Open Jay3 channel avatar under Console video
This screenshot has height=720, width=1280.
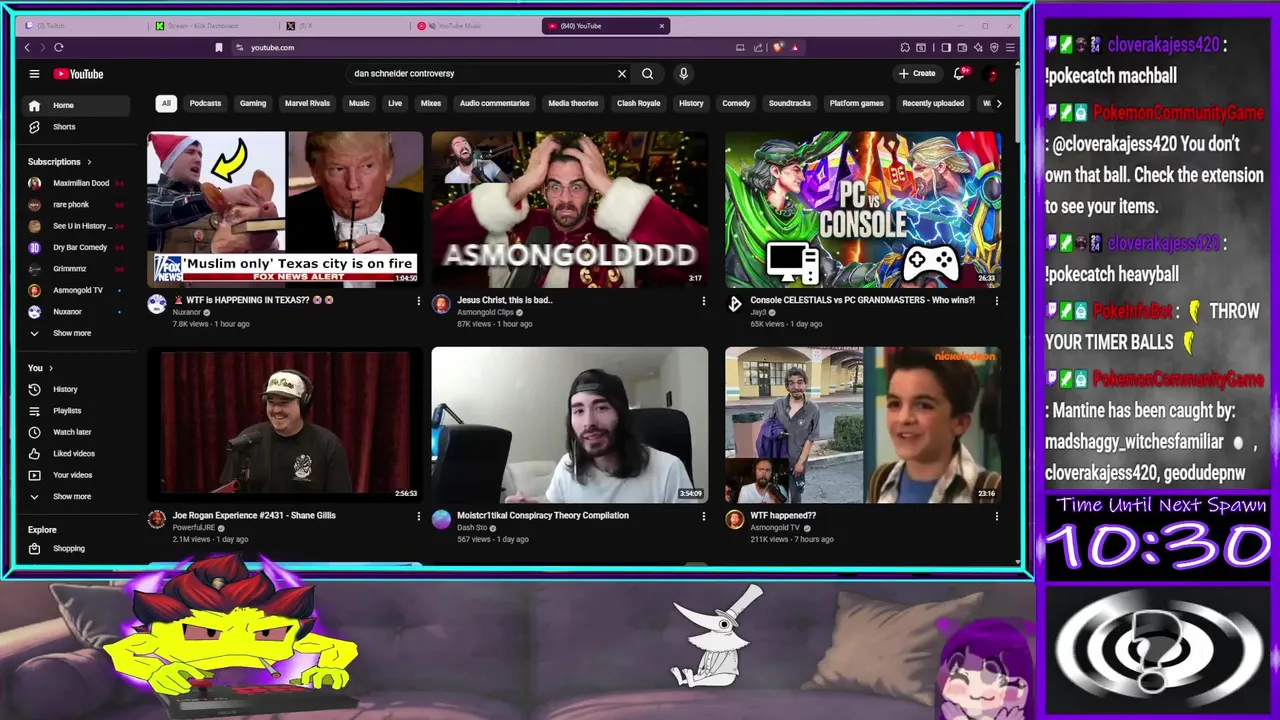735,305
